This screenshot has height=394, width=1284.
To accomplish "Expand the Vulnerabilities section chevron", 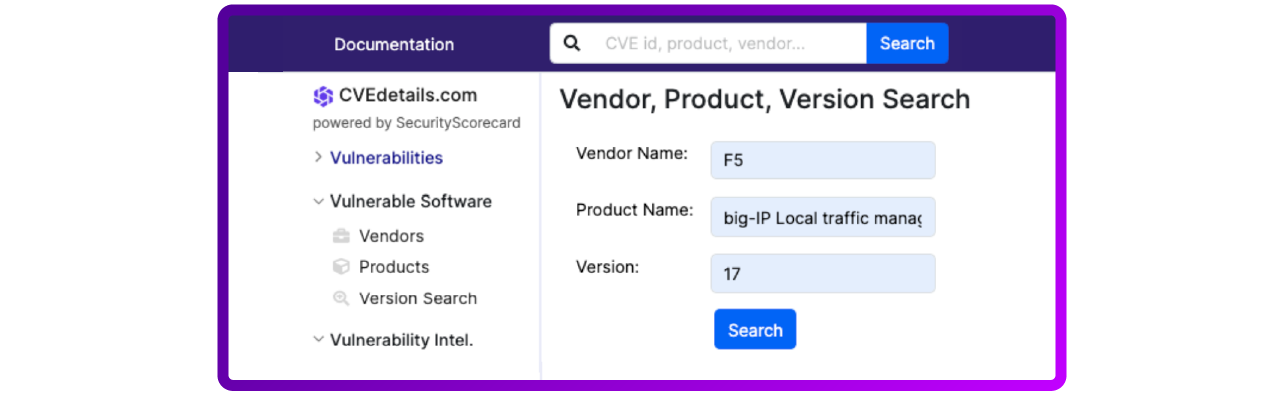I will [x=318, y=157].
